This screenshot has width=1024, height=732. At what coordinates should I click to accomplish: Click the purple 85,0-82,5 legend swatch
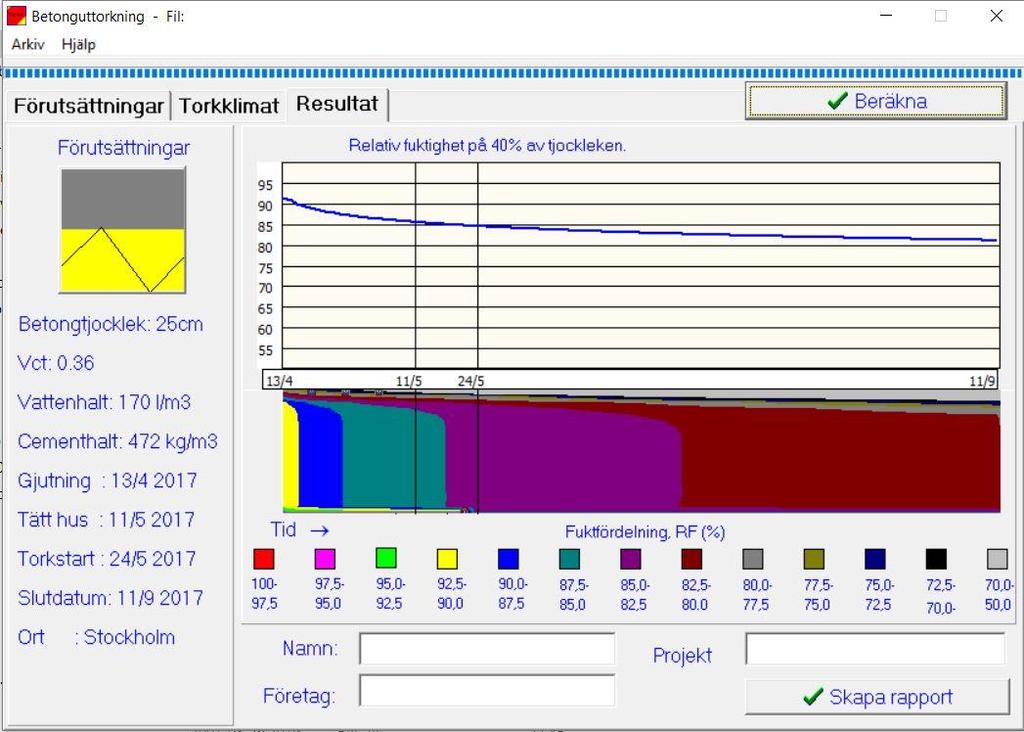(x=630, y=559)
